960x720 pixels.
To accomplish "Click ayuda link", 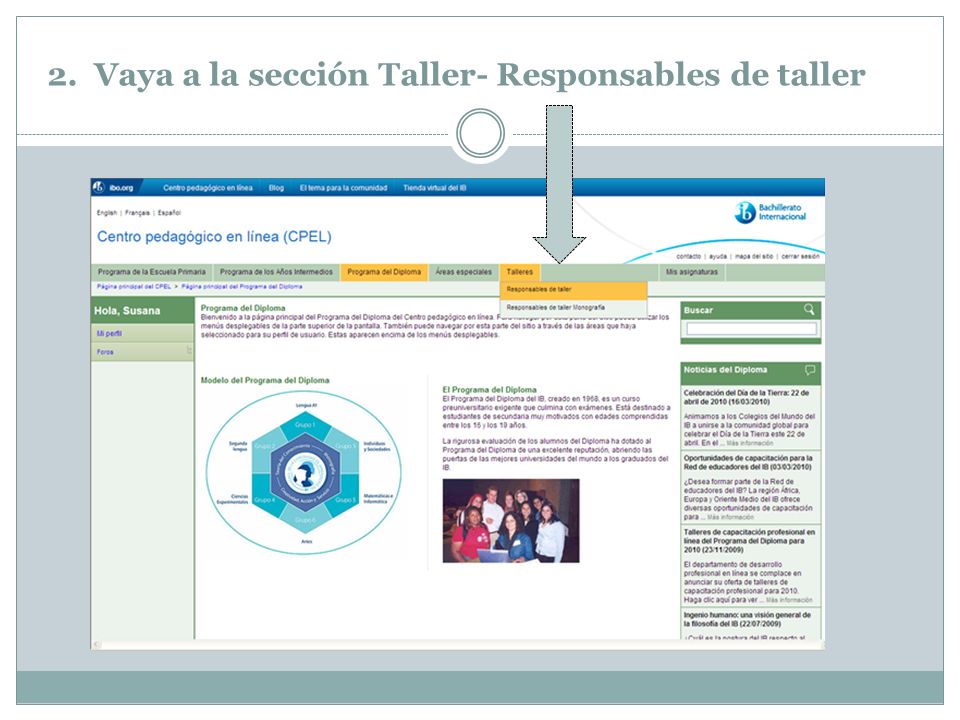I will (x=718, y=257).
